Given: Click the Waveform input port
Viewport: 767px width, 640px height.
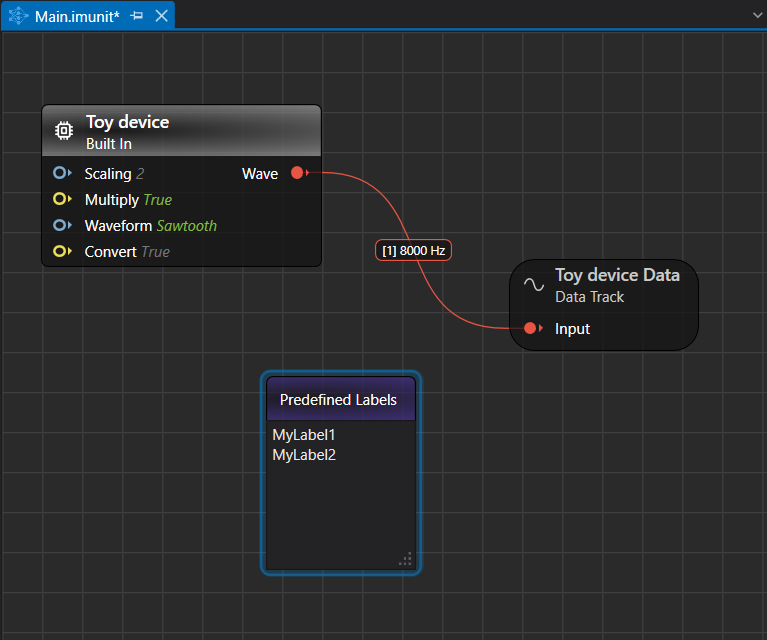Looking at the screenshot, I should coord(61,225).
